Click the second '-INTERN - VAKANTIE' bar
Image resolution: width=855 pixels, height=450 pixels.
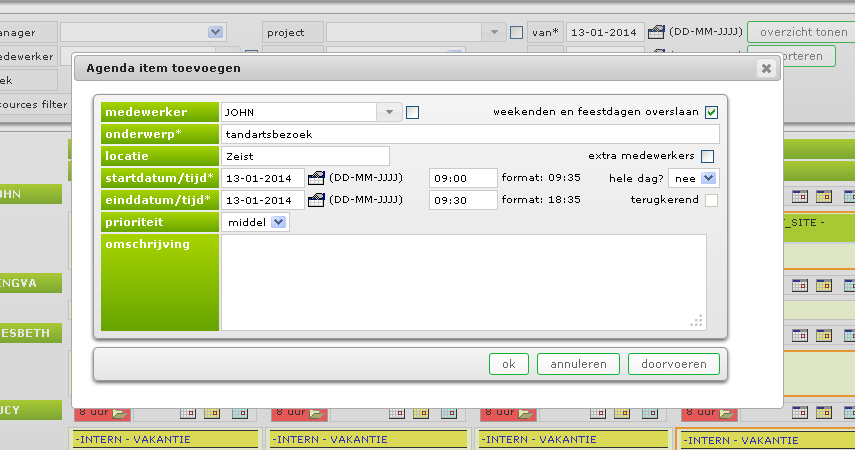pyautogui.click(x=369, y=440)
